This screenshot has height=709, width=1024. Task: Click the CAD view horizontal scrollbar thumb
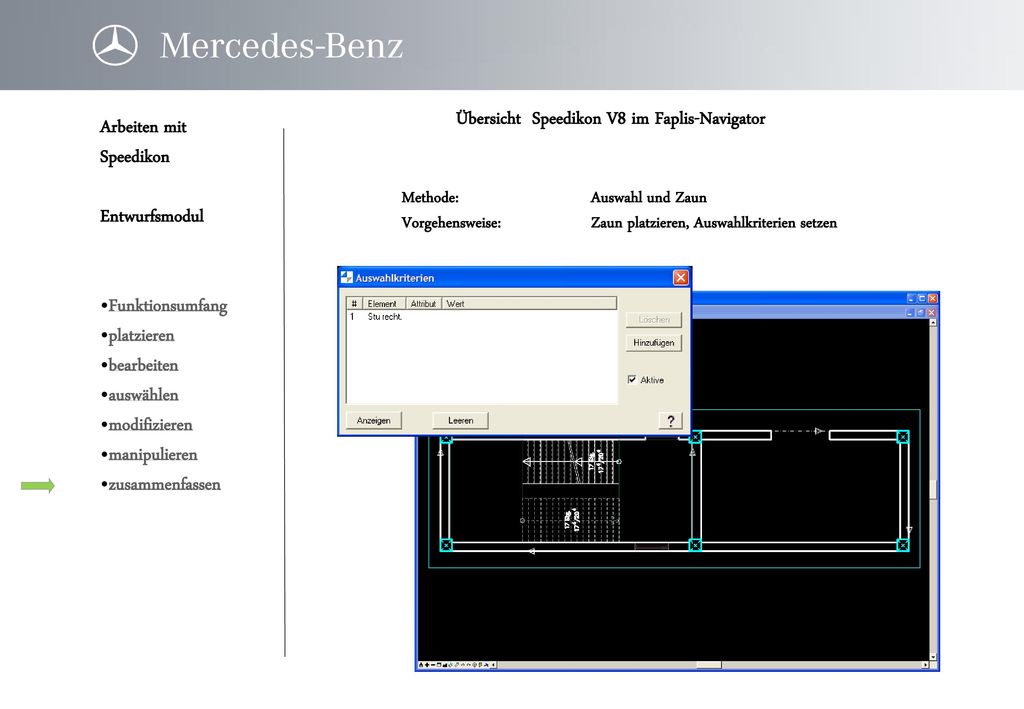(x=709, y=665)
